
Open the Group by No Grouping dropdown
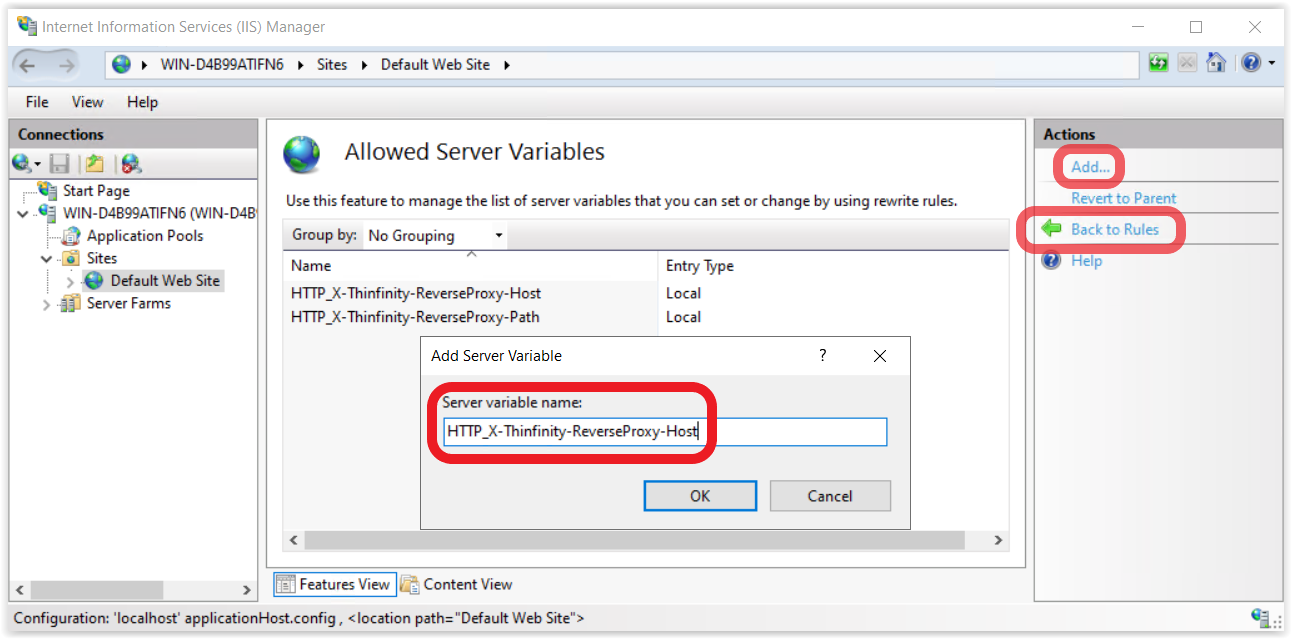pos(435,236)
